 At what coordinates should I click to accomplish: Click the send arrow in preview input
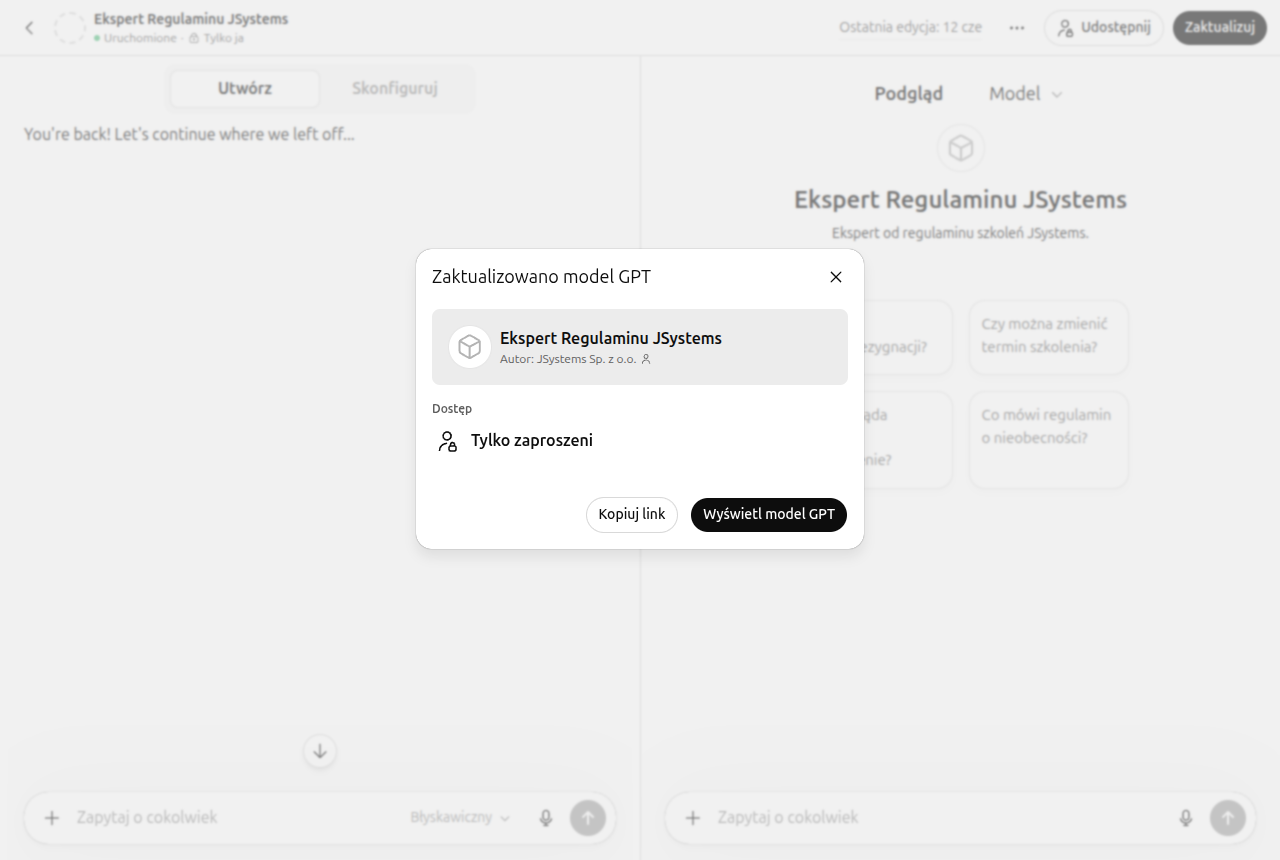tap(1228, 818)
